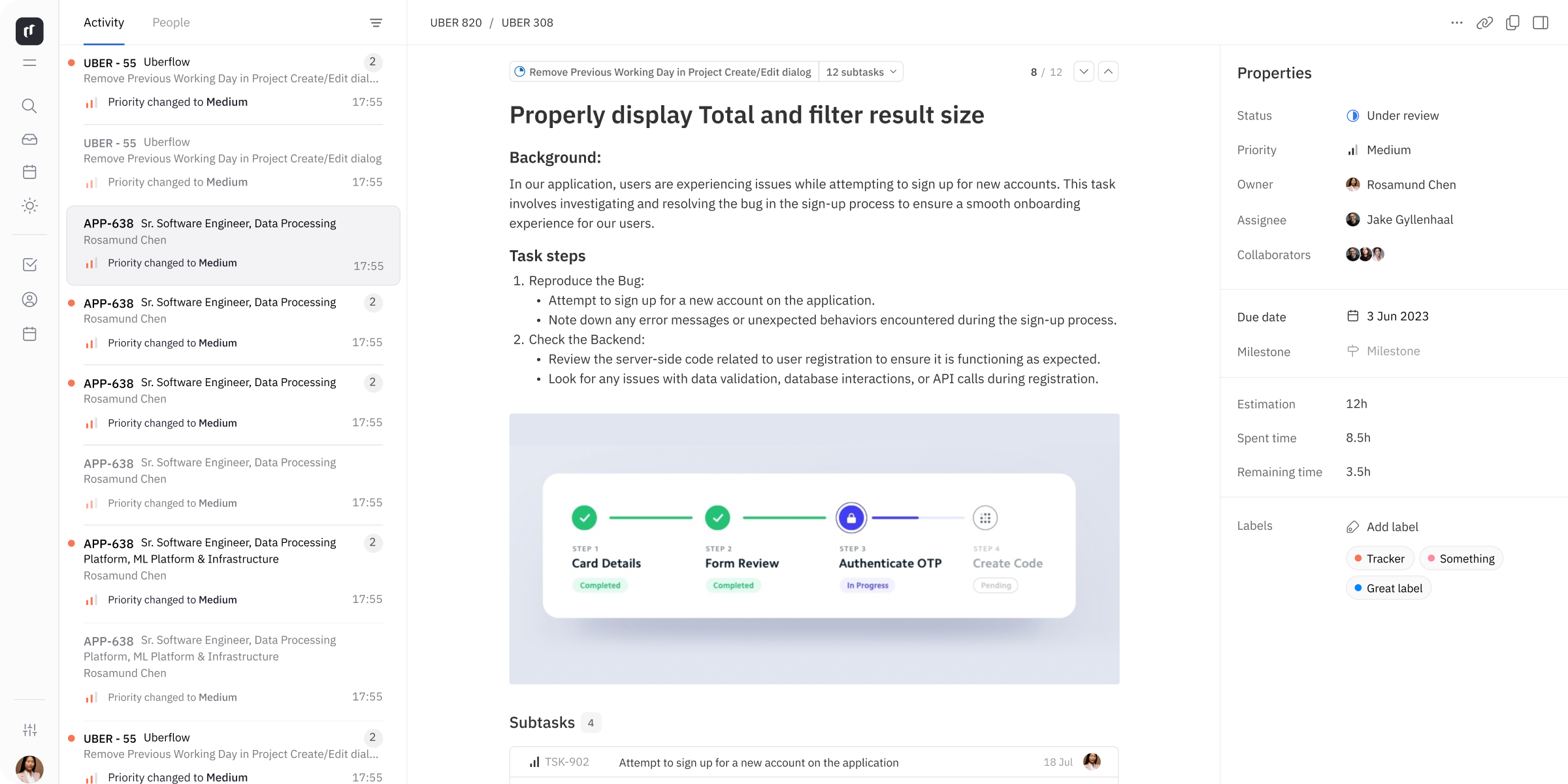The height and width of the screenshot is (784, 1568).
Task: Select the Activity tab
Action: 104,23
